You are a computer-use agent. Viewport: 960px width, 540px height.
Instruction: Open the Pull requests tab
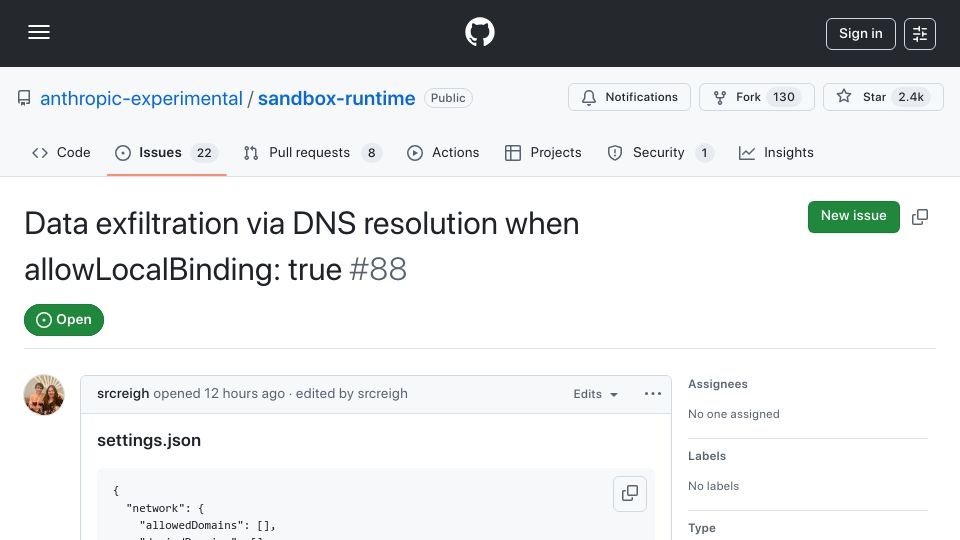point(312,153)
